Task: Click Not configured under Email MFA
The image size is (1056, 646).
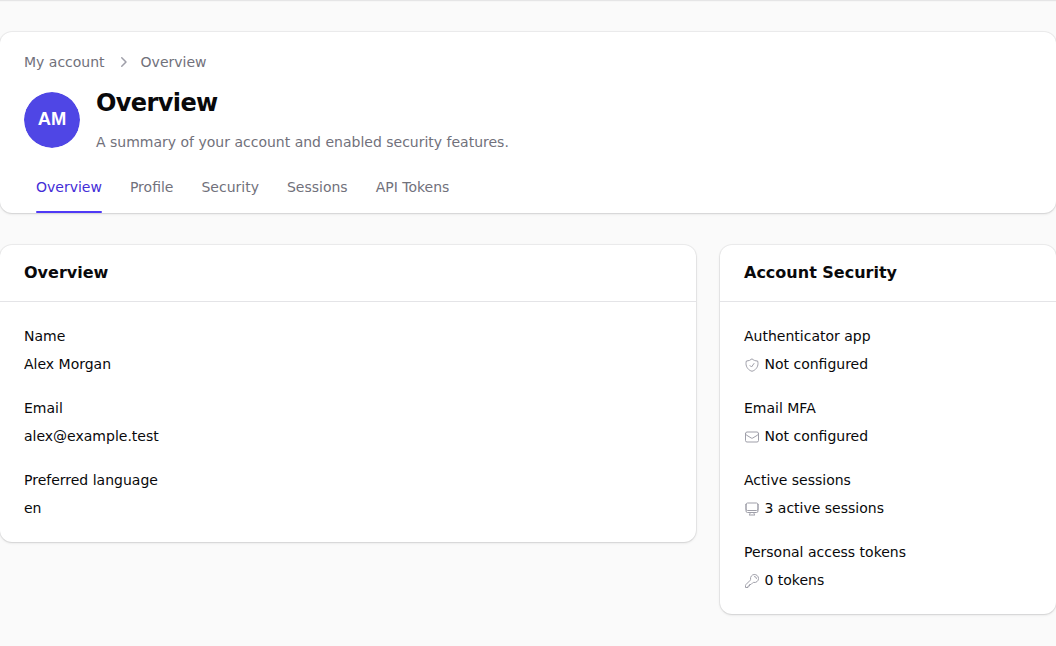Action: tap(816, 437)
